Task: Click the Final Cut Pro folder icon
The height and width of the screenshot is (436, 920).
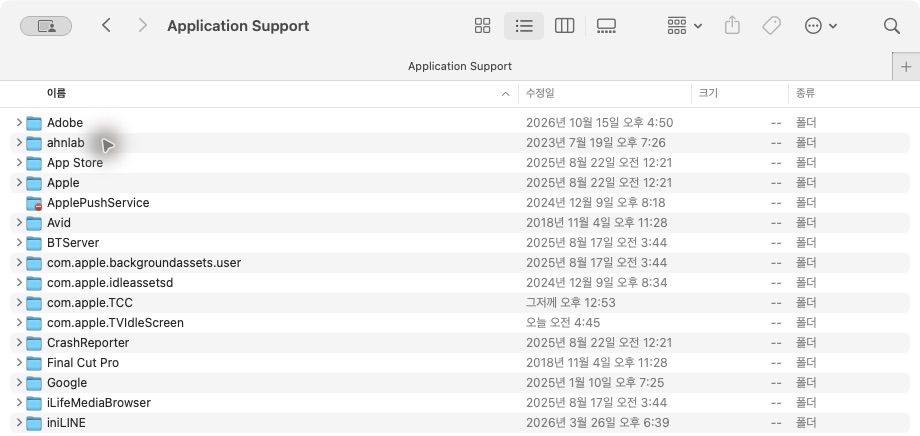Action: point(34,363)
